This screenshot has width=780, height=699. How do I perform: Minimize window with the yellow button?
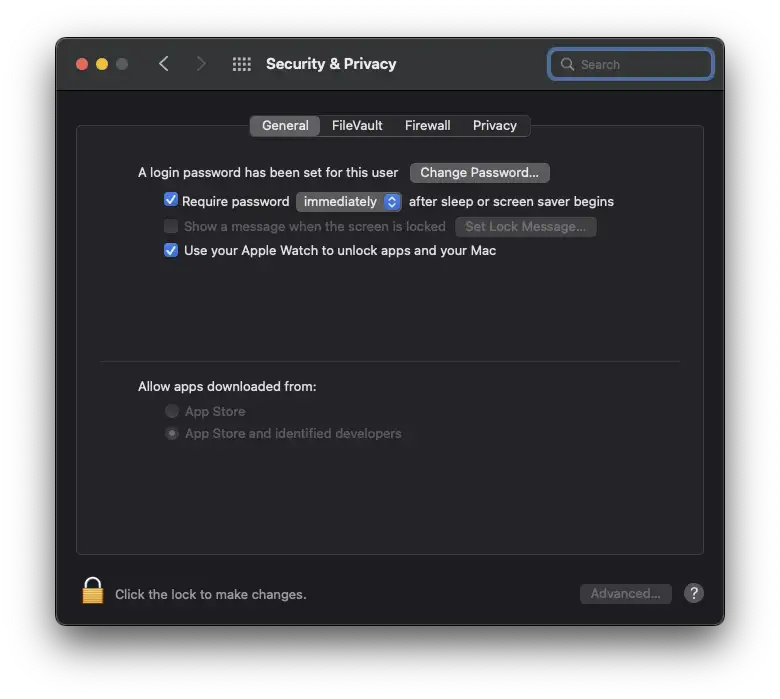pyautogui.click(x=102, y=64)
